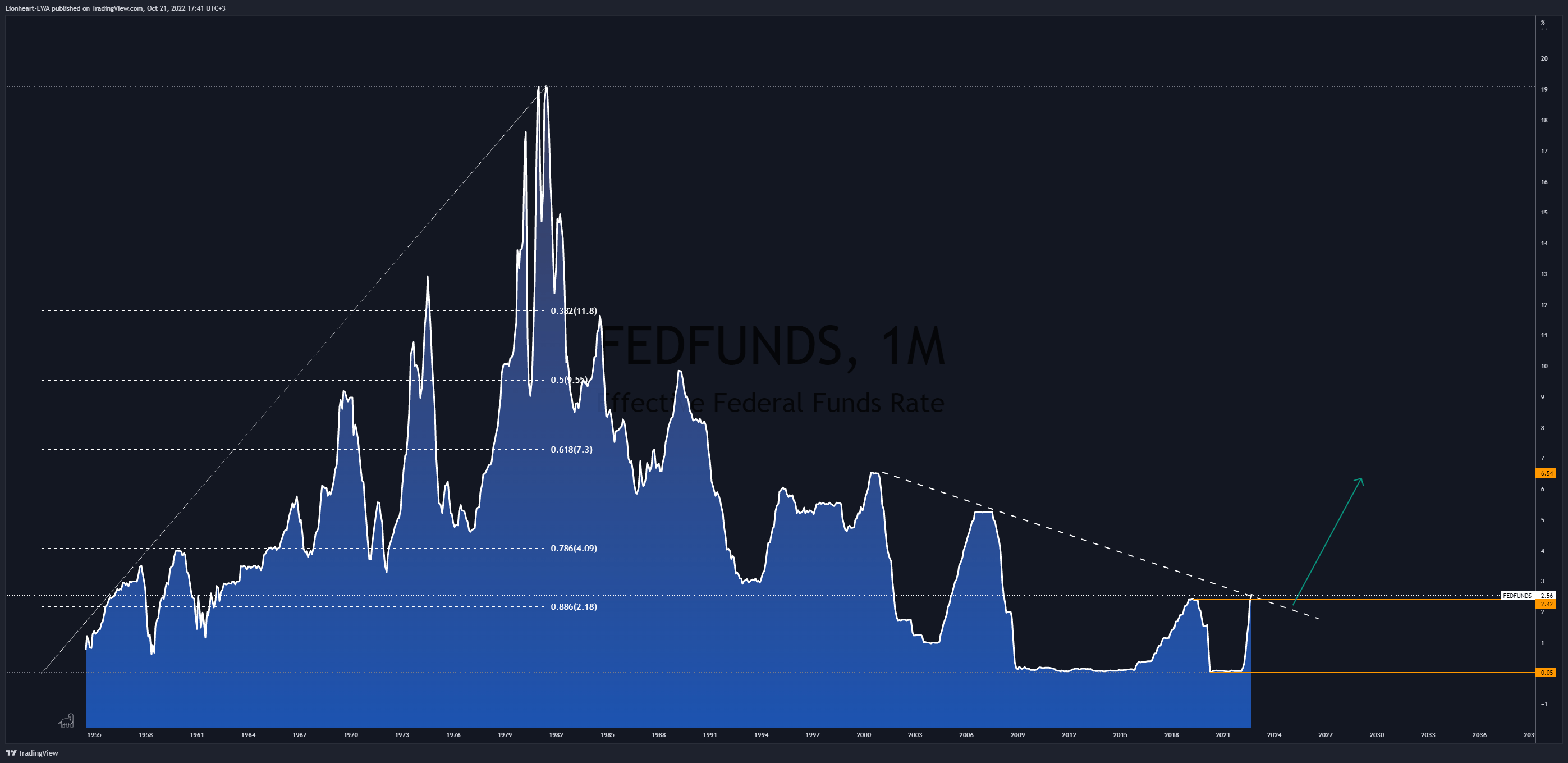Image resolution: width=1568 pixels, height=763 pixels.
Task: Click the dinosaur icon near chart bottom-left
Action: pyautogui.click(x=66, y=721)
